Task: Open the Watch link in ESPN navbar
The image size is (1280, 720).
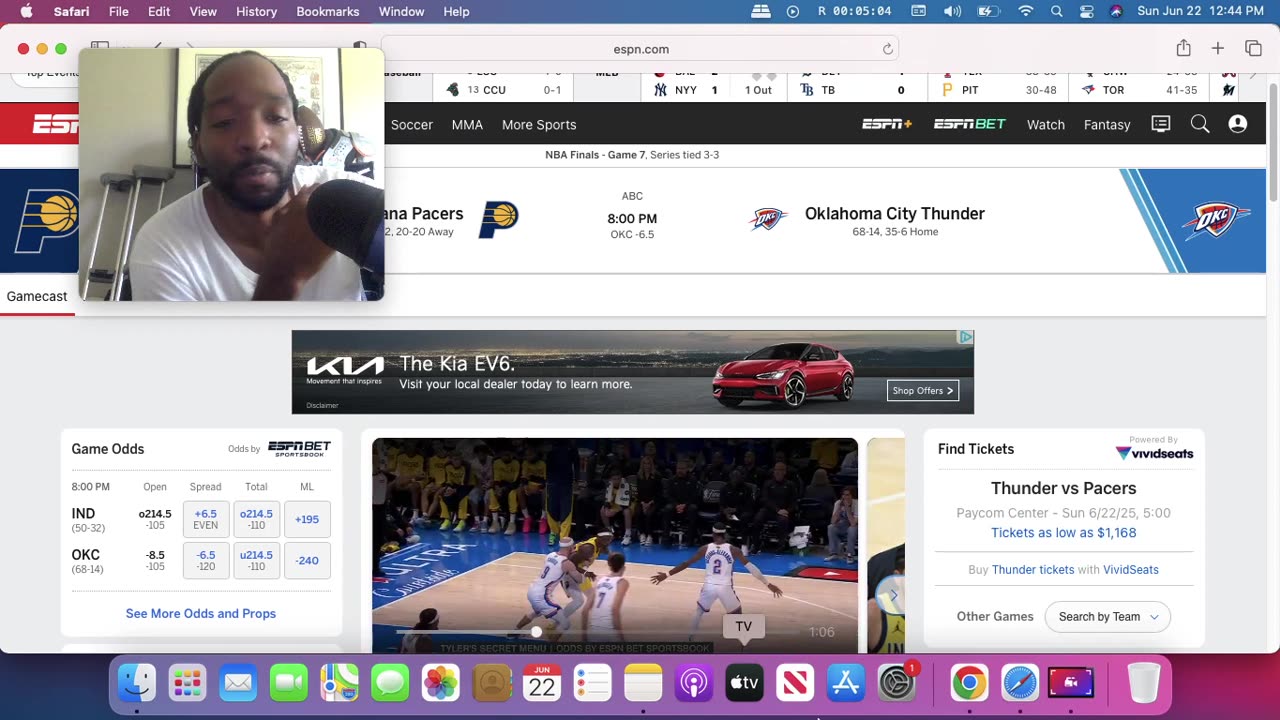Action: pyautogui.click(x=1046, y=124)
